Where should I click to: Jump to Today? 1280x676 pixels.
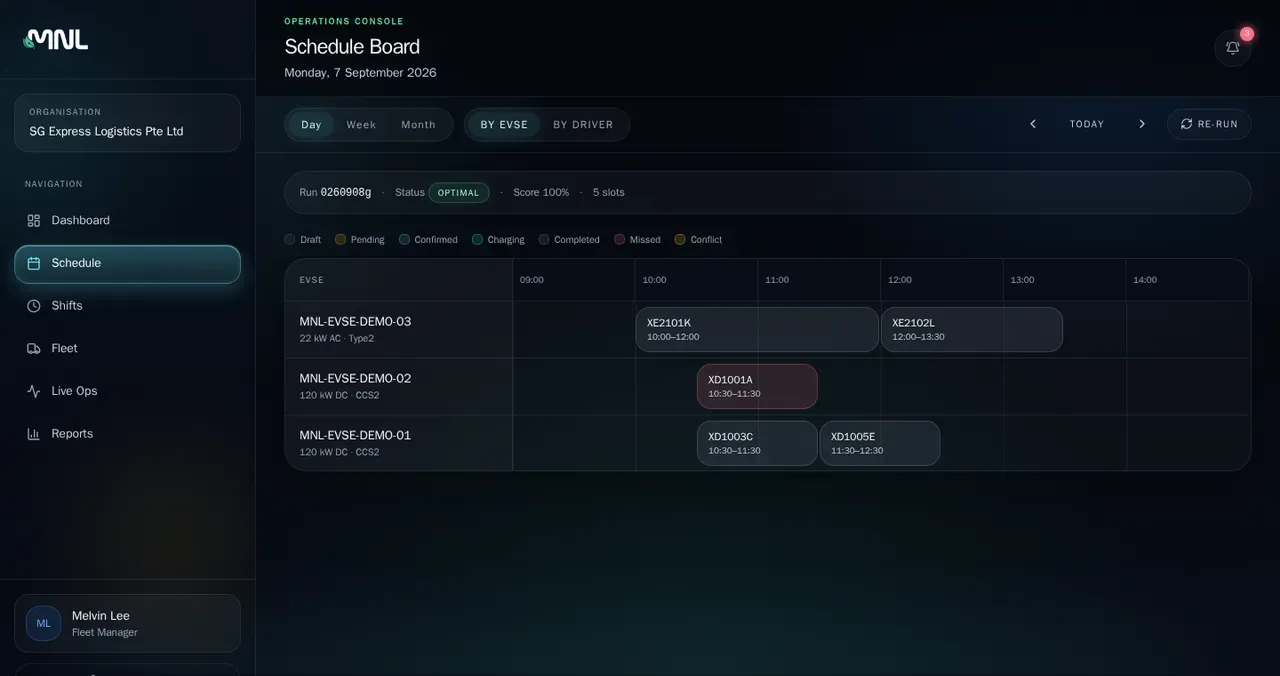pos(1087,124)
